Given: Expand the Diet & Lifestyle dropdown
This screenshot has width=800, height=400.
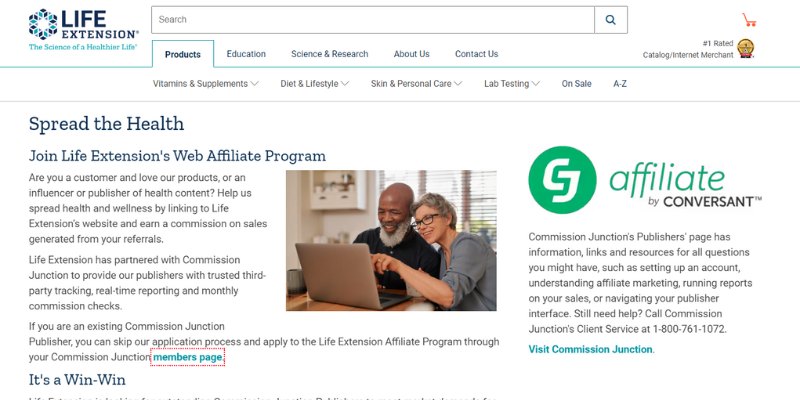Looking at the screenshot, I should coord(314,84).
